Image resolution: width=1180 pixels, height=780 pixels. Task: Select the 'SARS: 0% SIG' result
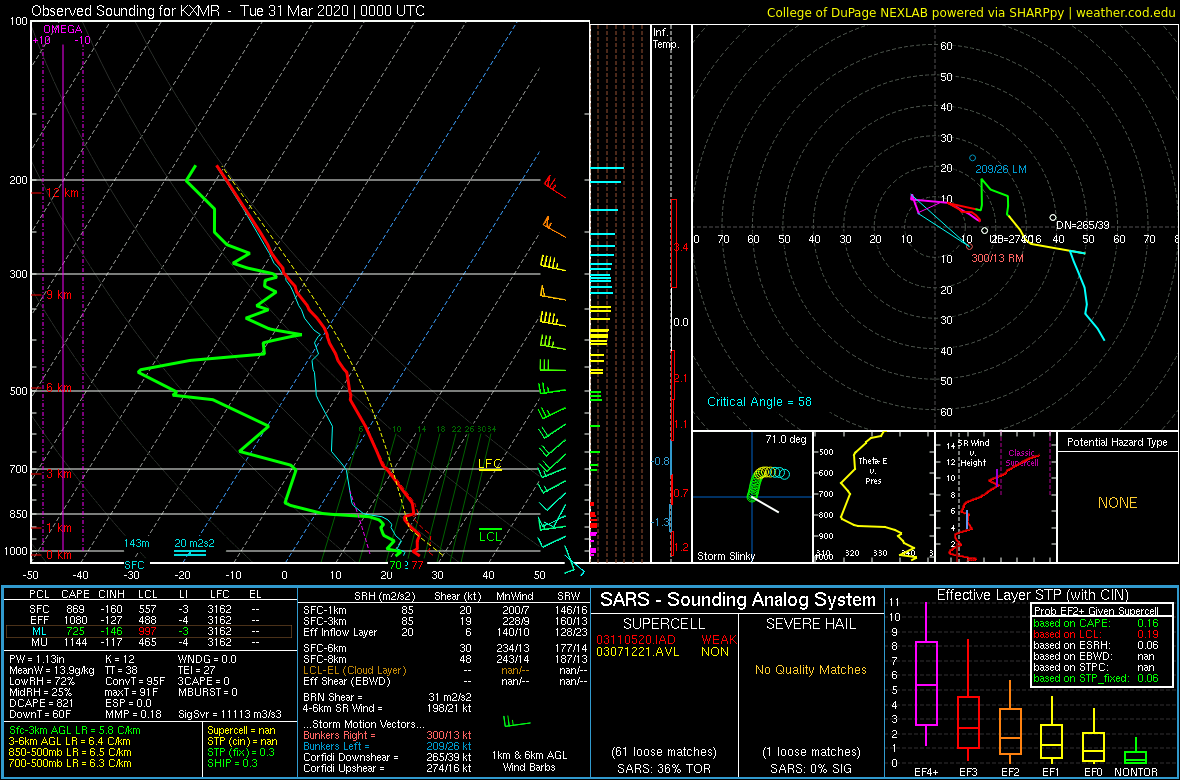pyautogui.click(x=811, y=767)
